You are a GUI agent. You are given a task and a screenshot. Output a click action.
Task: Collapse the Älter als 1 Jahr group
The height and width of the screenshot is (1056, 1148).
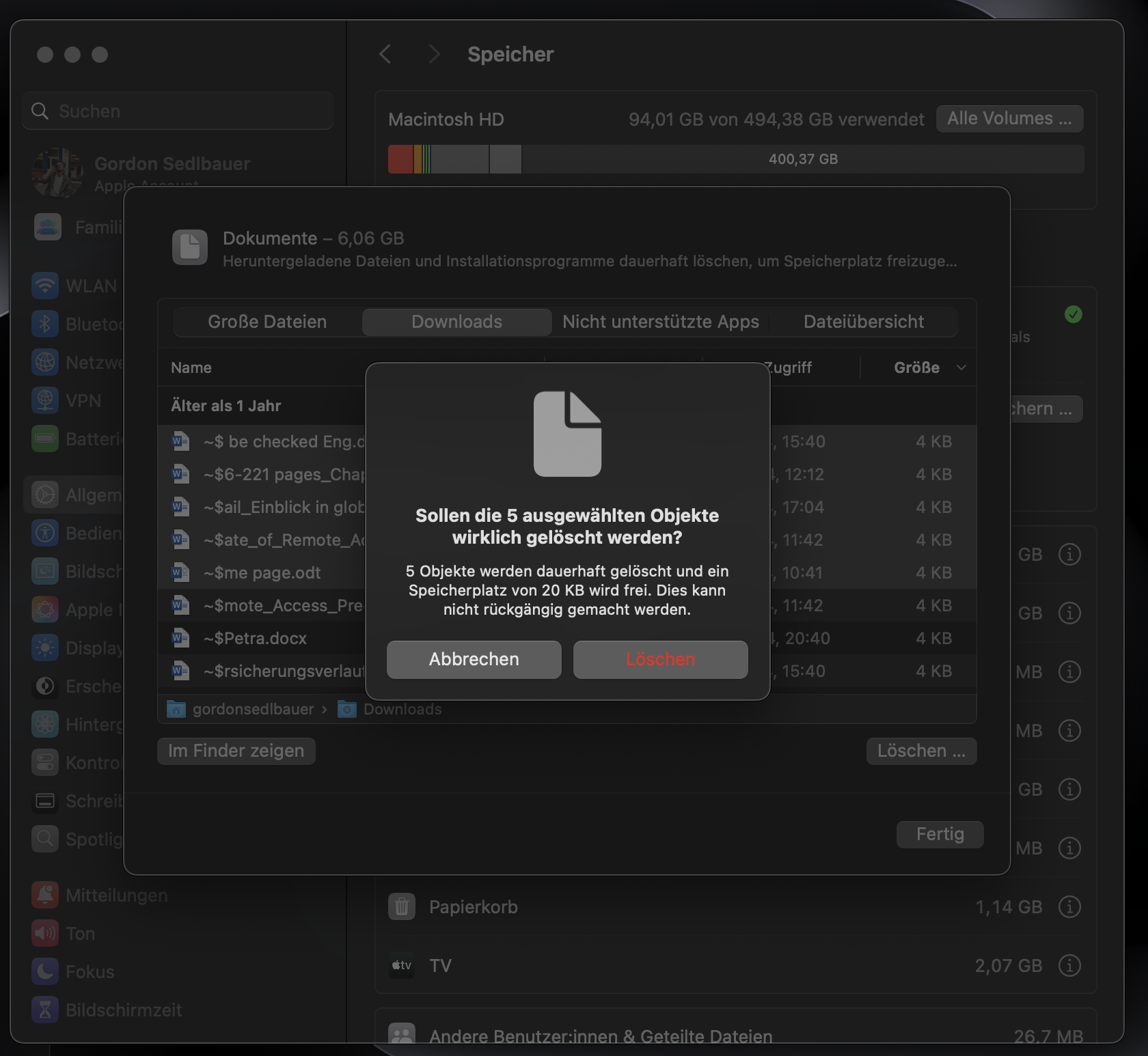[x=228, y=405]
